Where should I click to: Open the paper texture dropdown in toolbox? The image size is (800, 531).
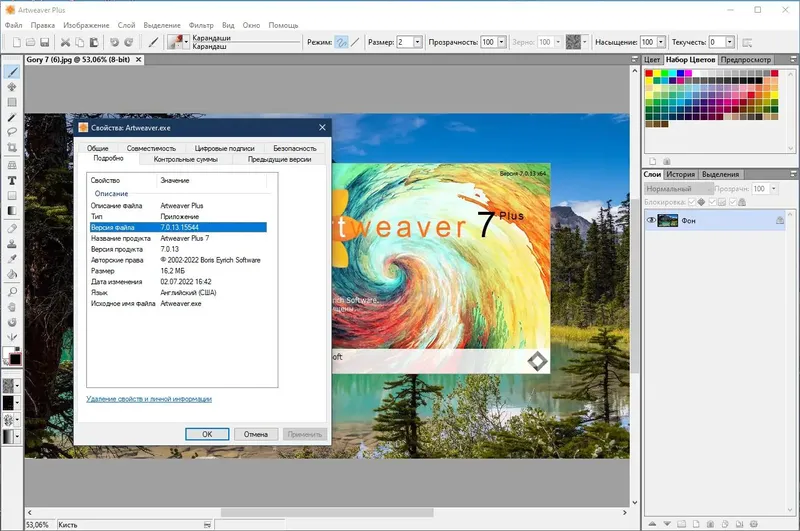tap(17, 386)
